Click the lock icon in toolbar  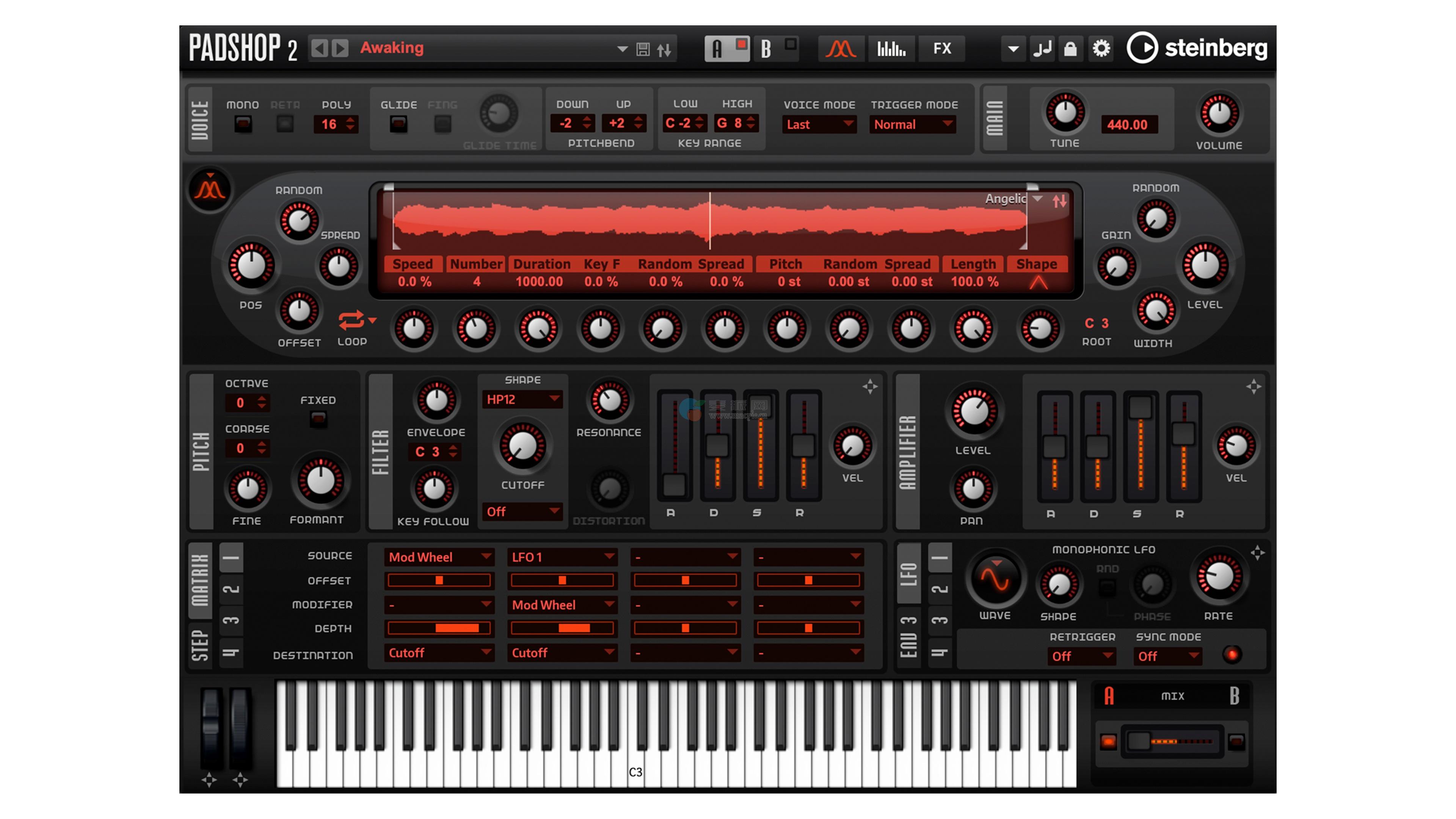pyautogui.click(x=1070, y=49)
